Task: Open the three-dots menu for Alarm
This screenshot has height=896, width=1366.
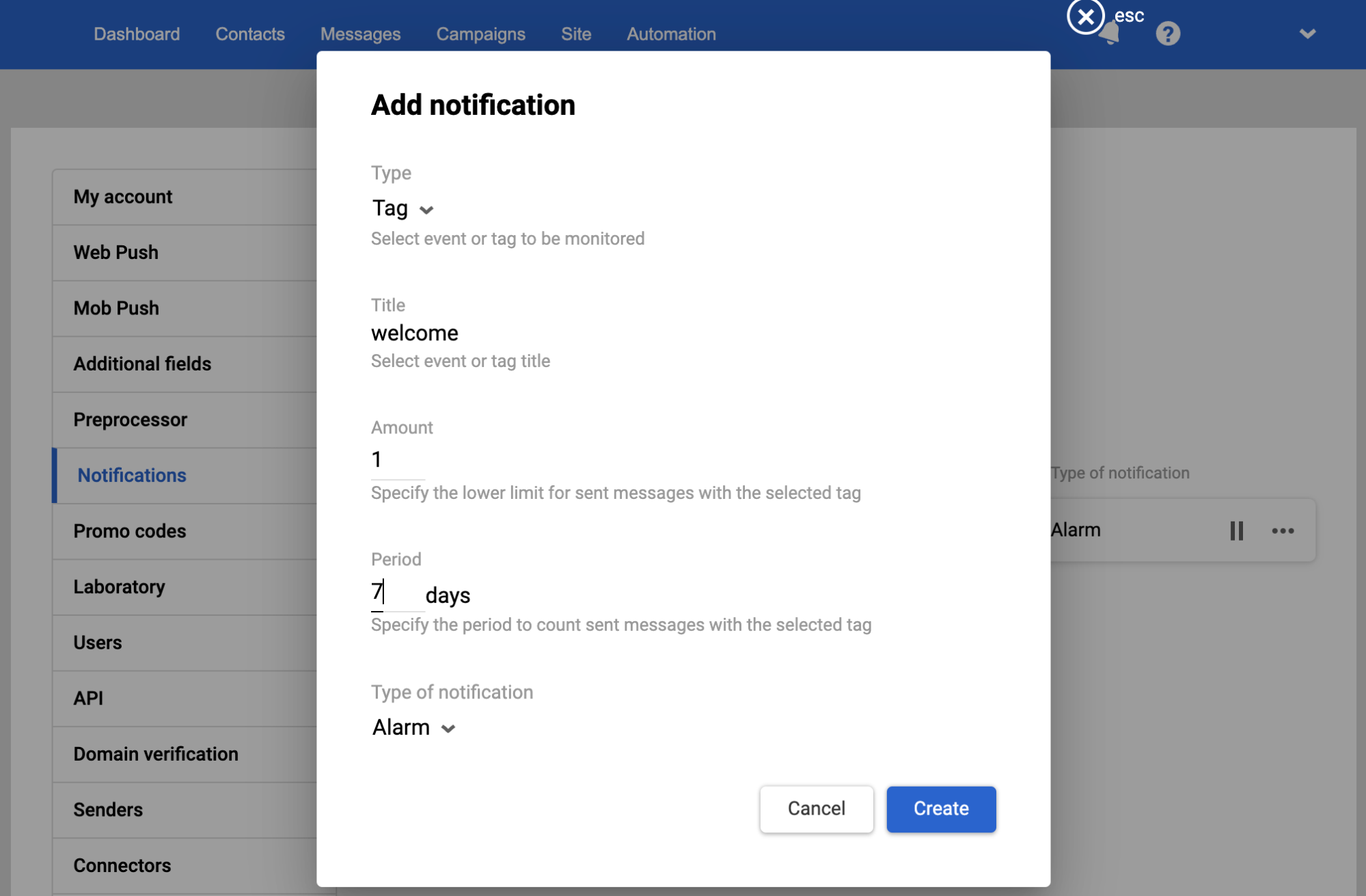Action: click(1283, 531)
